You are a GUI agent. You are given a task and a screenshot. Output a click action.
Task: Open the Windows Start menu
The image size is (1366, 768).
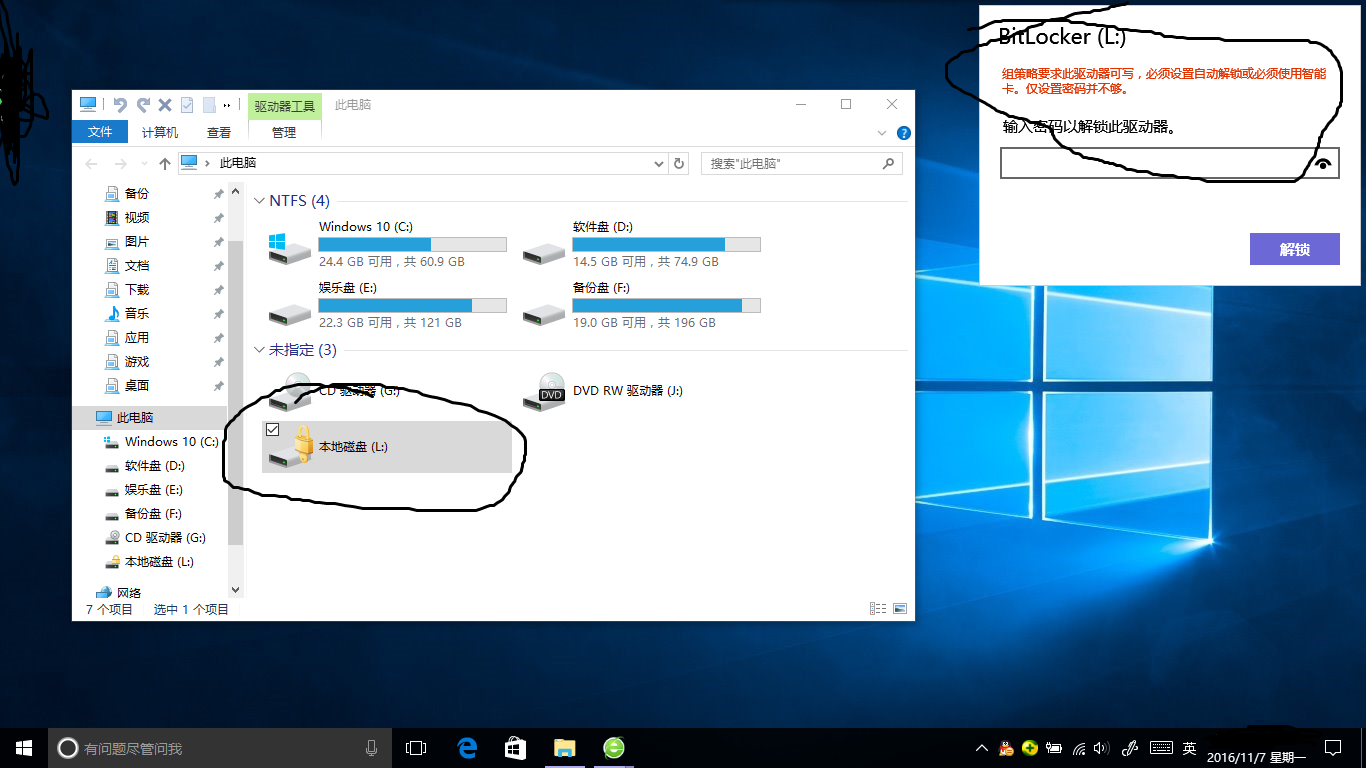point(24,748)
